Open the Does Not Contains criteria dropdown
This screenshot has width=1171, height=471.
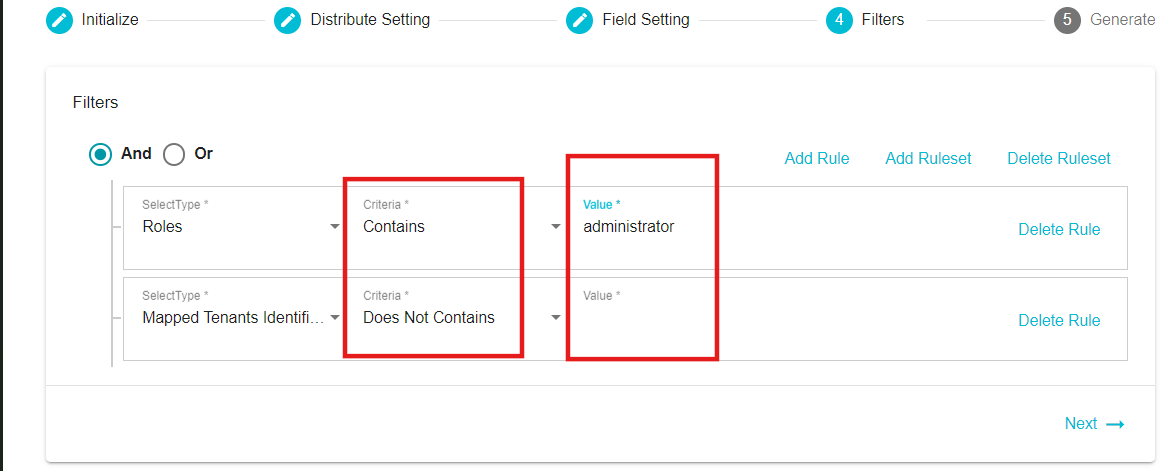click(x=462, y=318)
